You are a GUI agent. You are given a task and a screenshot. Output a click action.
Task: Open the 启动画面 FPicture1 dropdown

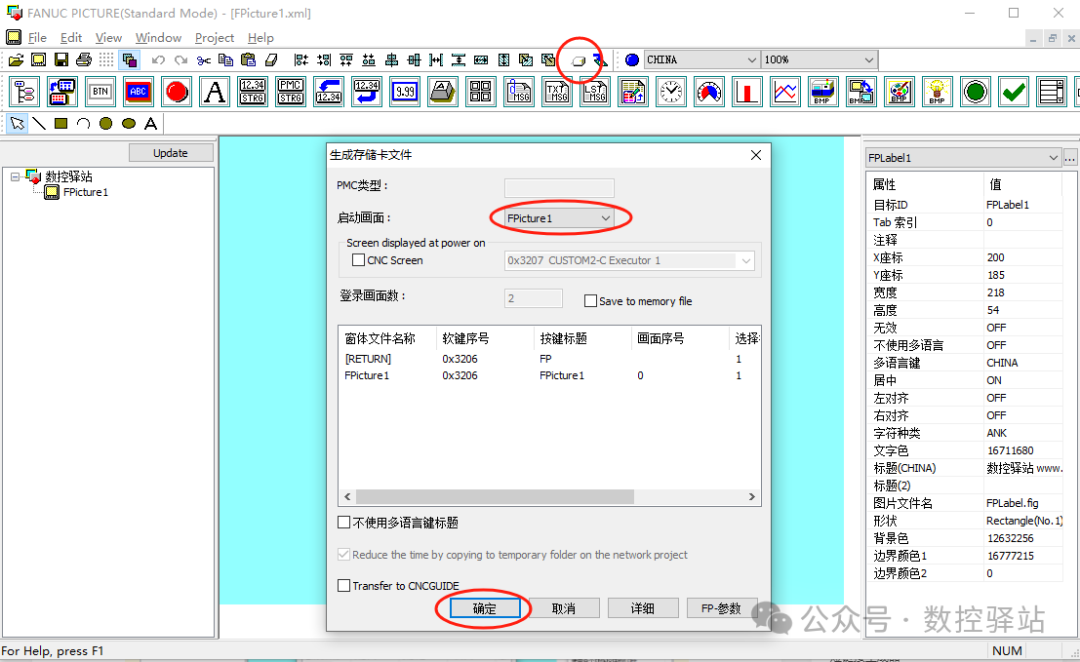pos(559,218)
